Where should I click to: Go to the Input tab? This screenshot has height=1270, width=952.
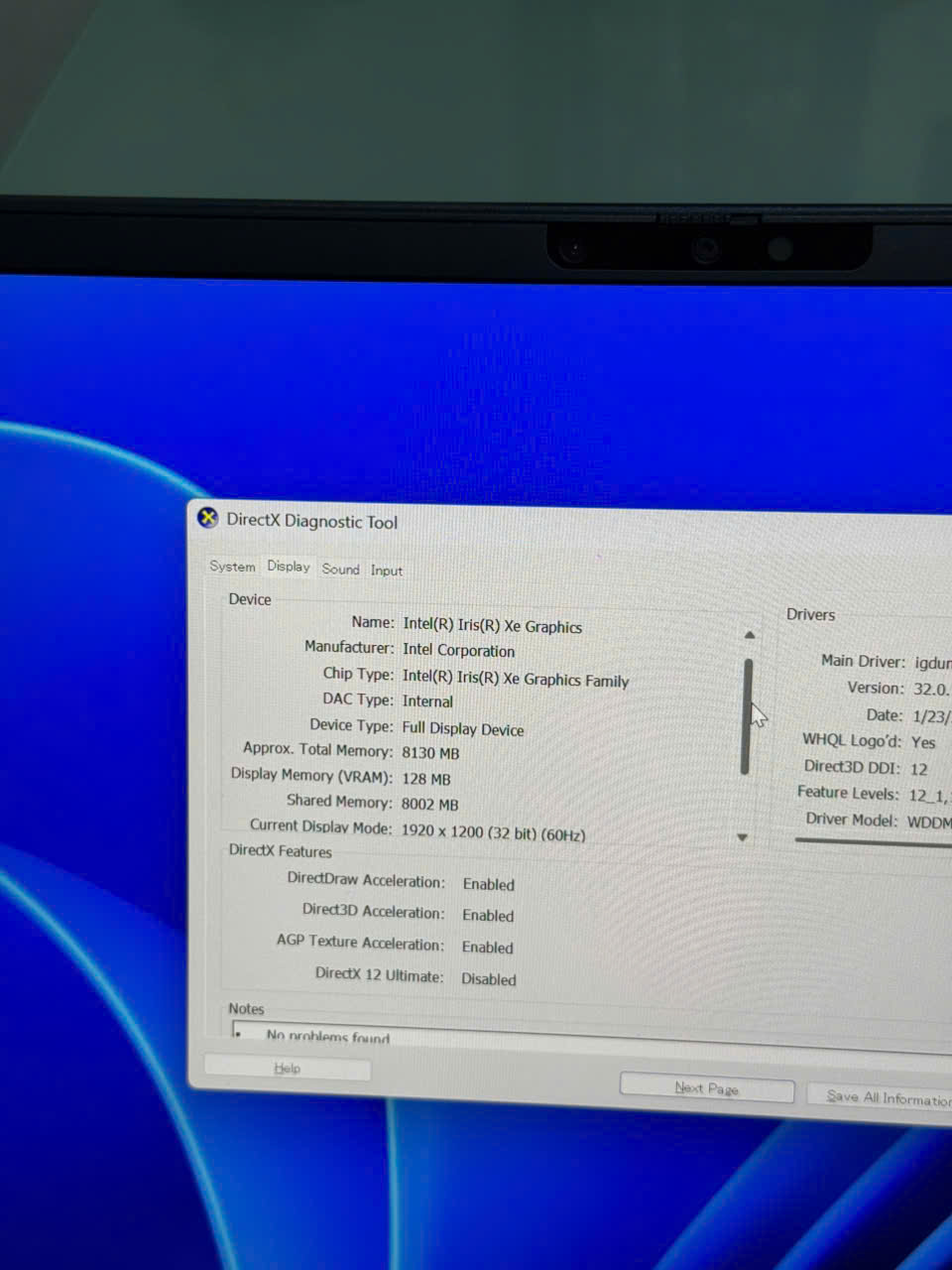click(387, 571)
